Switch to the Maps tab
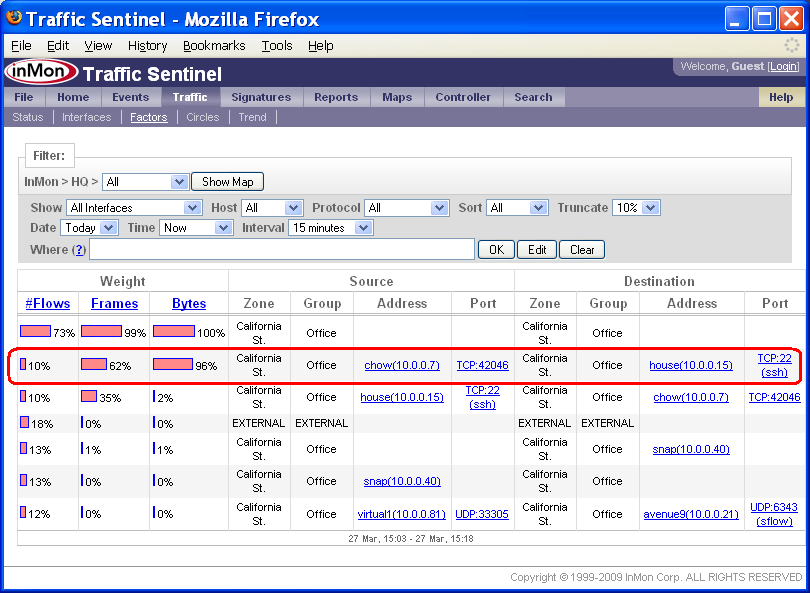This screenshot has width=810, height=593. tap(397, 97)
